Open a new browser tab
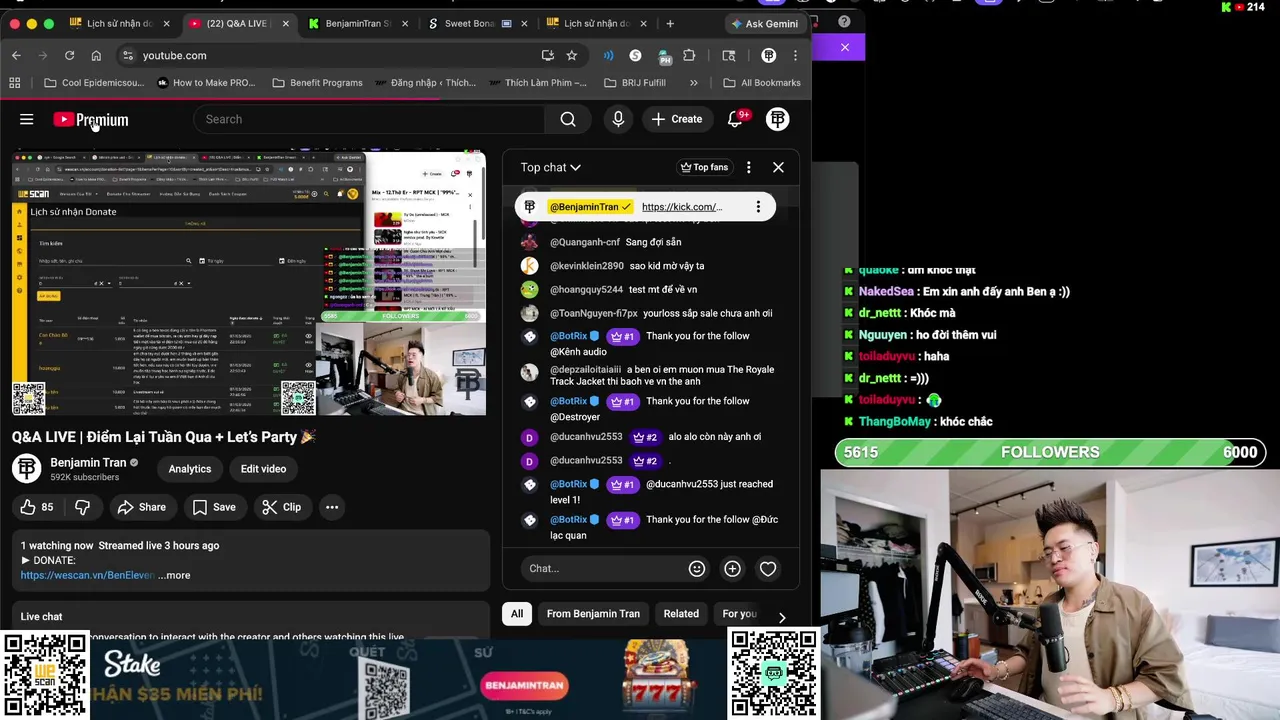Image resolution: width=1280 pixels, height=720 pixels. point(670,23)
